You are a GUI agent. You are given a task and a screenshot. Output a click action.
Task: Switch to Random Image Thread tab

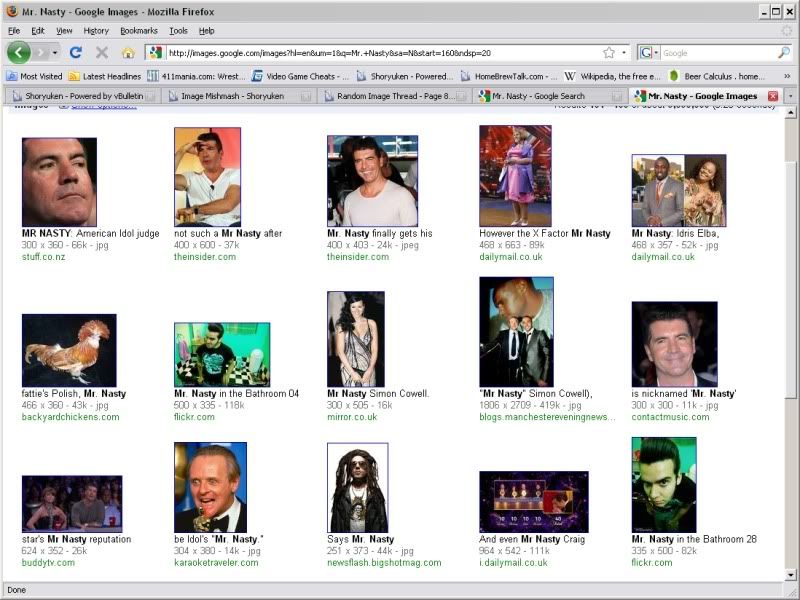point(395,95)
